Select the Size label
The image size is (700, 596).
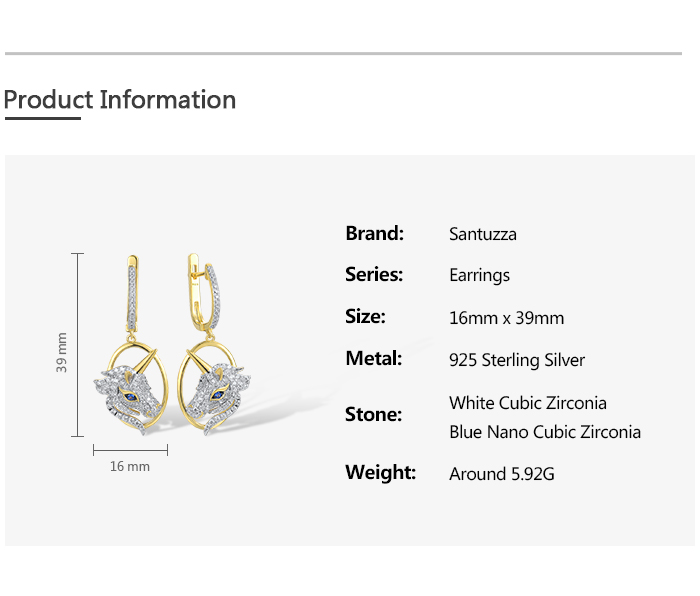coord(365,316)
